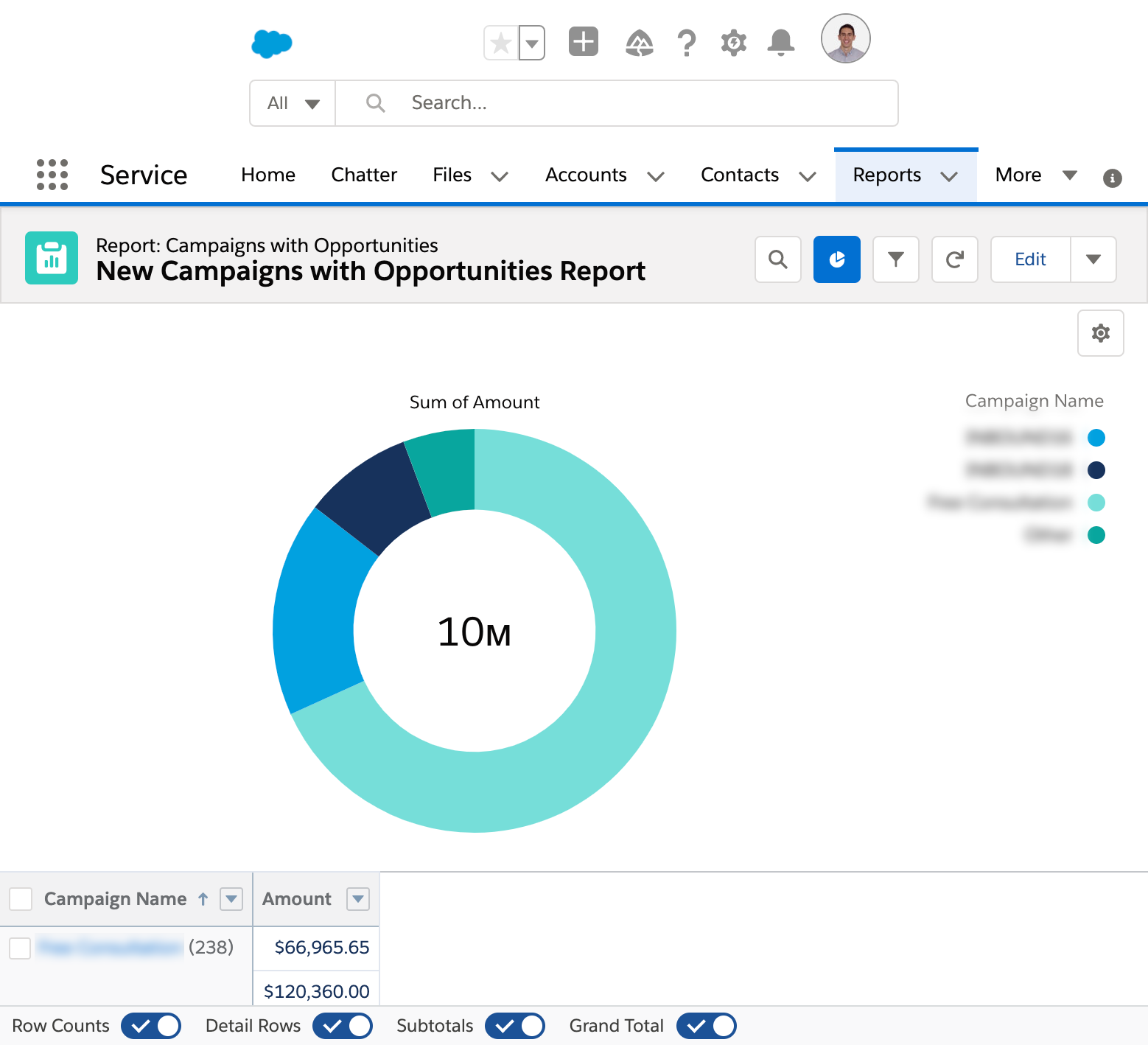Click the Edit report button

click(x=1030, y=259)
